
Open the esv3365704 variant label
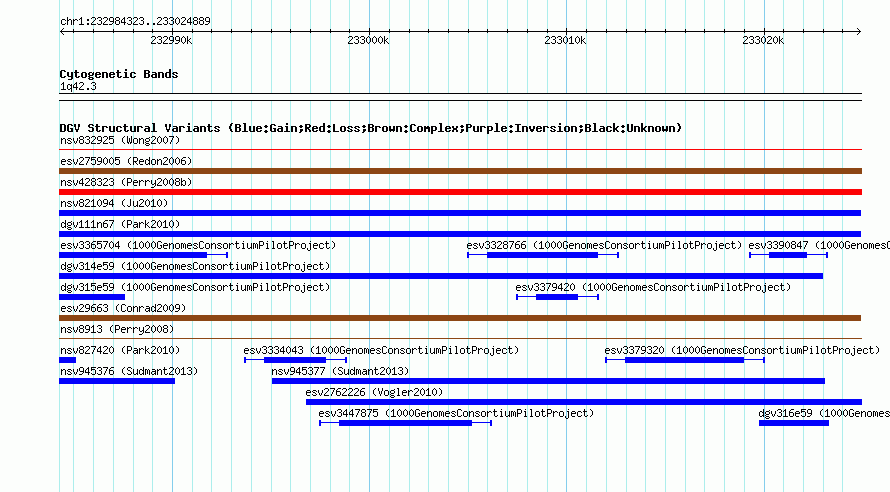pos(198,245)
